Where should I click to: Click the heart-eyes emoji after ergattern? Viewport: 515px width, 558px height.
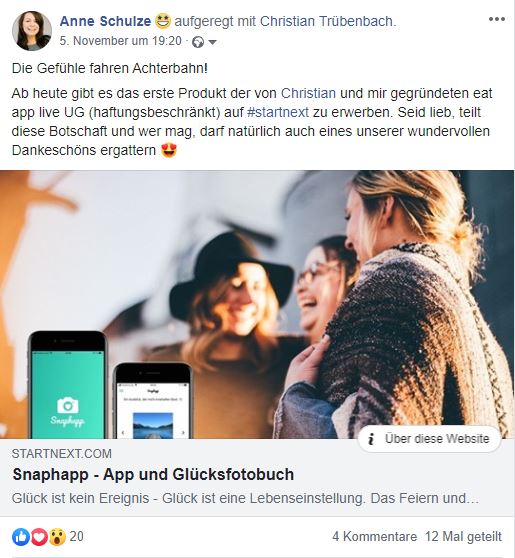coord(169,150)
